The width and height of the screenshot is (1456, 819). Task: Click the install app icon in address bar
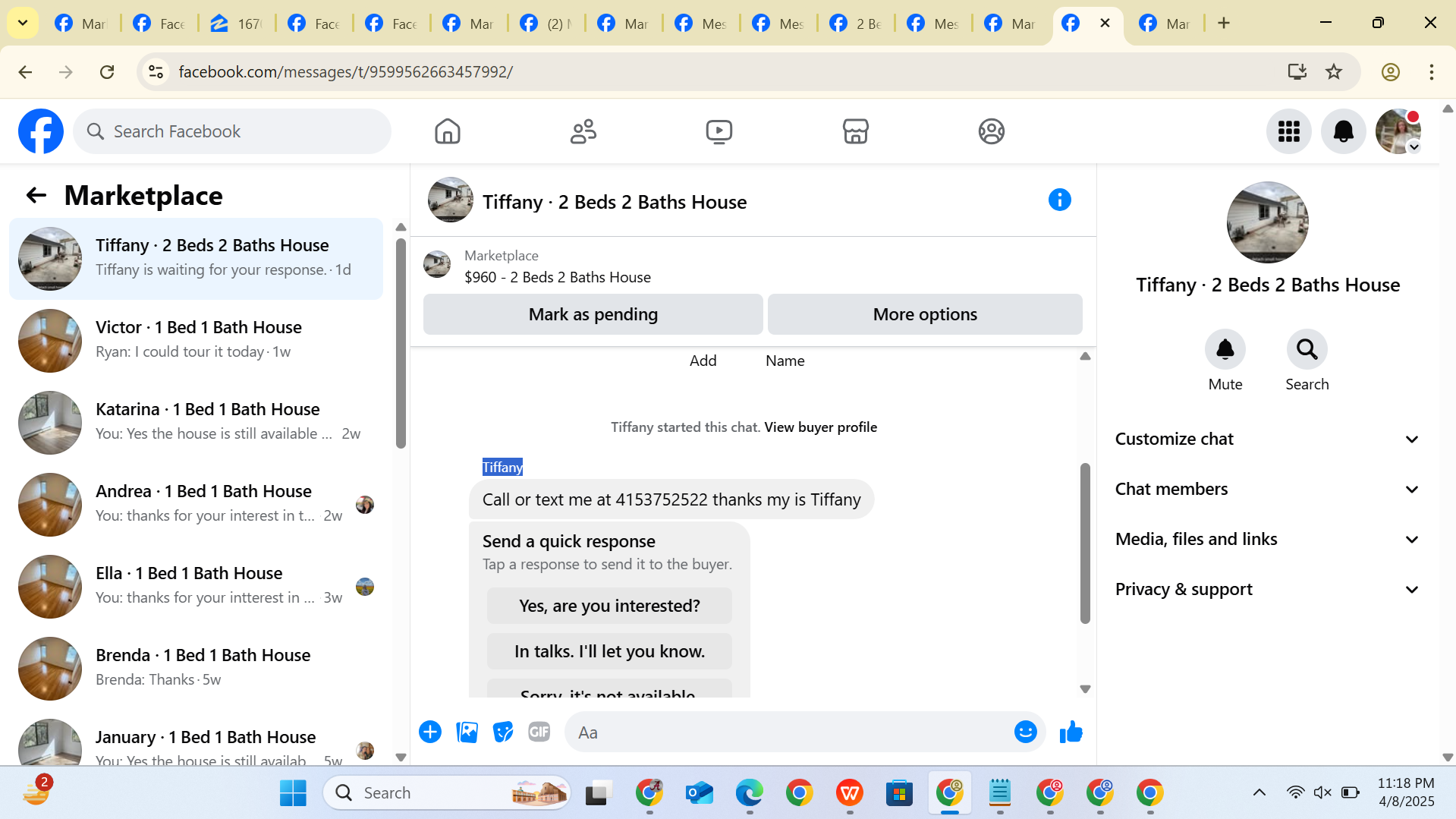pos(1297,72)
